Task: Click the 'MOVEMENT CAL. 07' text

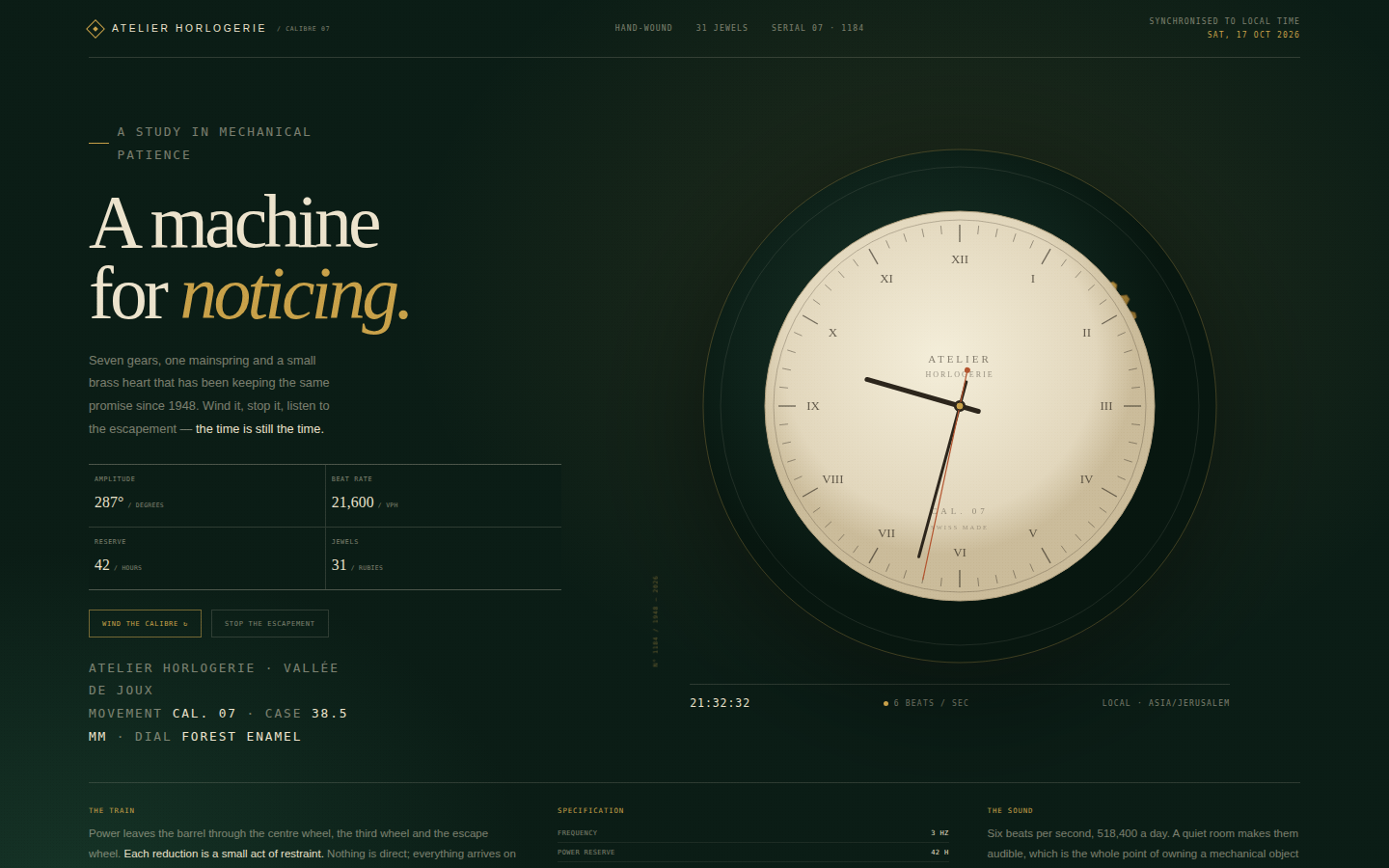Action: 163,714
